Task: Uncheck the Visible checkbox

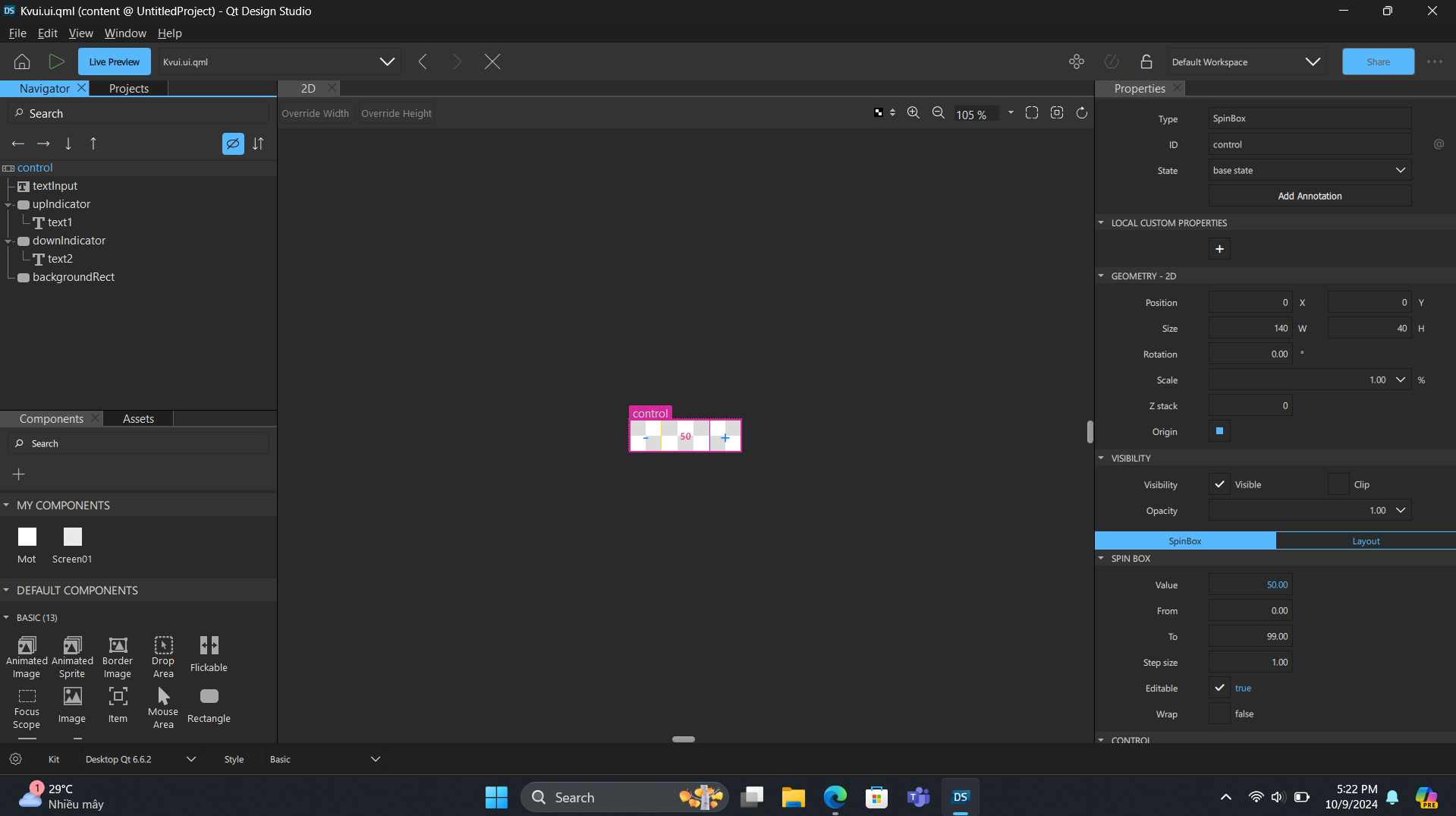Action: point(1219,484)
